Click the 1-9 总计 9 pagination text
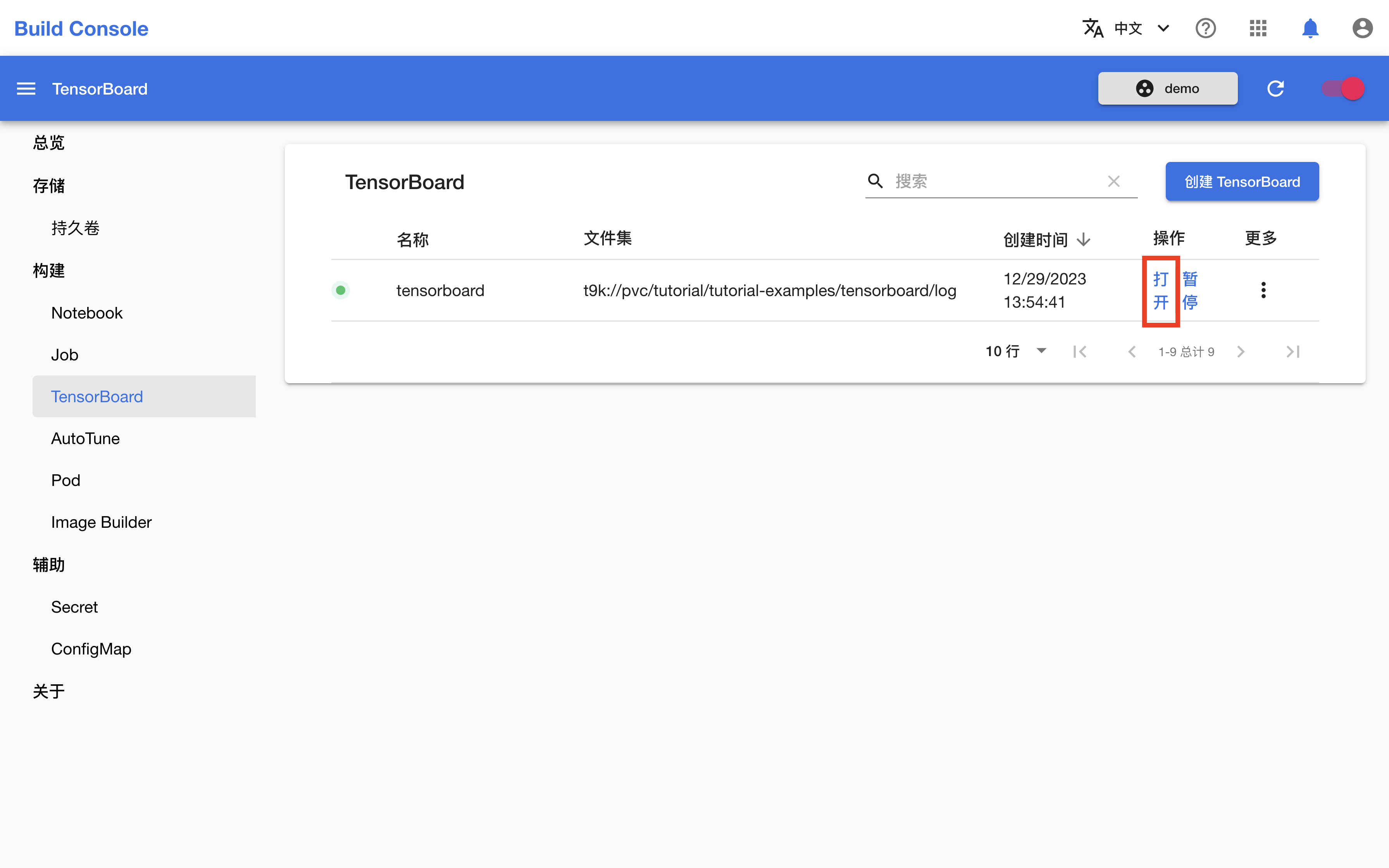1389x868 pixels. 1186,351
